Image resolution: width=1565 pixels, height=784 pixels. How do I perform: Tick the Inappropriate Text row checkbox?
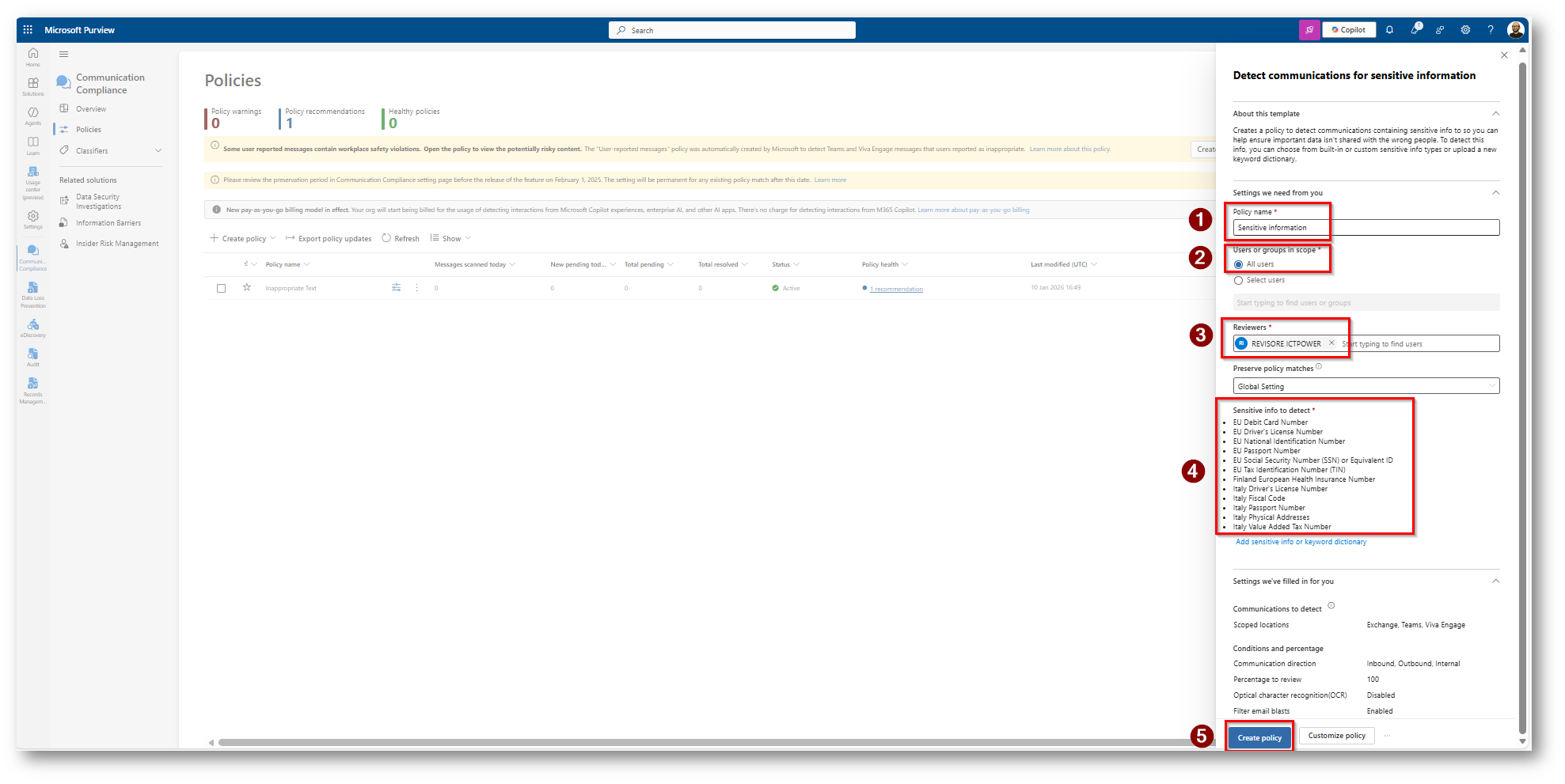[222, 288]
